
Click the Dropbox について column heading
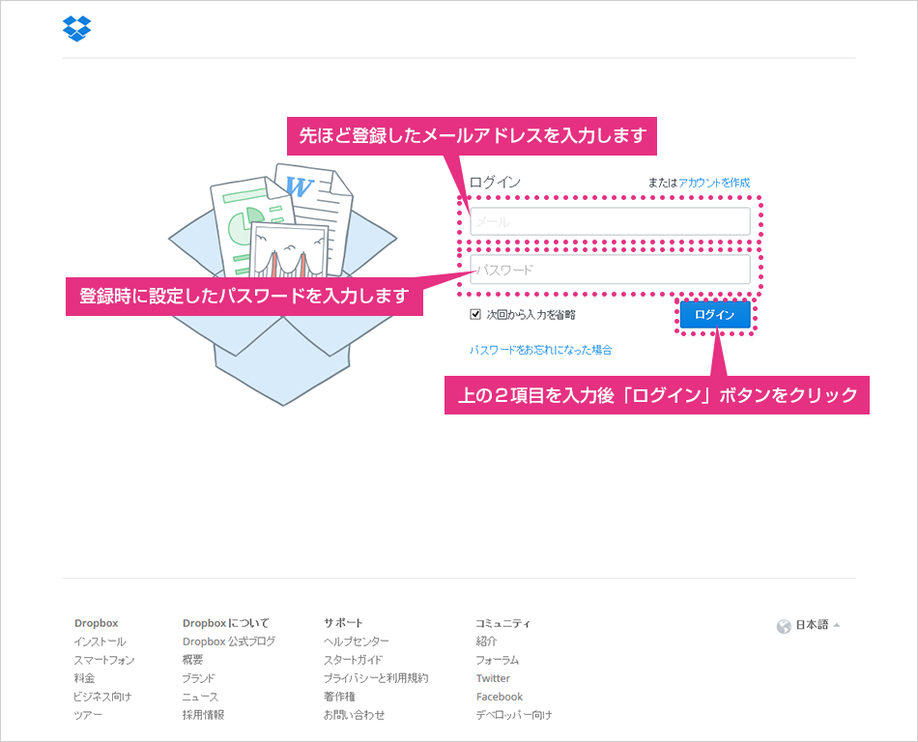pos(226,623)
